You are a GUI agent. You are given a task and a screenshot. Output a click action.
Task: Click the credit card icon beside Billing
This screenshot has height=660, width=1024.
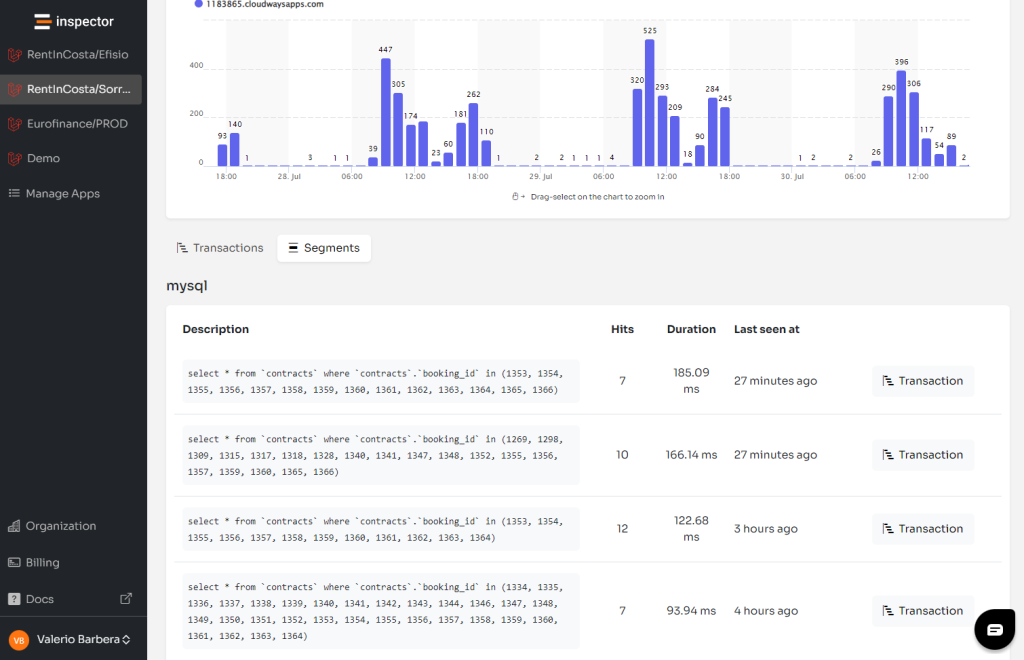(14, 562)
